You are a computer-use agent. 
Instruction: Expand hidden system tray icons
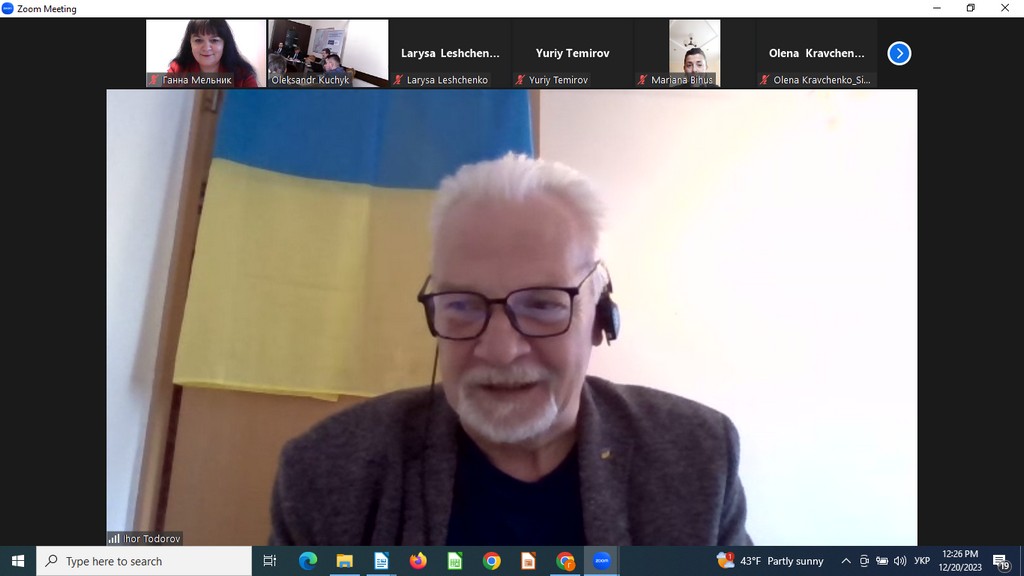pos(846,561)
